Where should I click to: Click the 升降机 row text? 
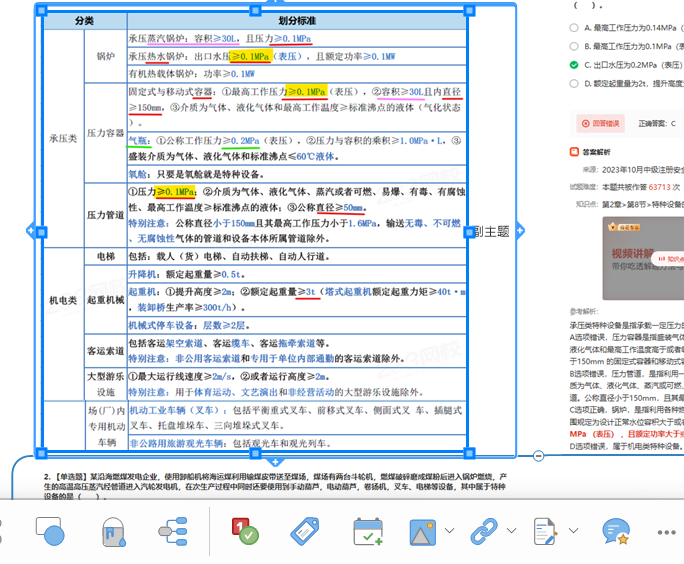coord(186,274)
